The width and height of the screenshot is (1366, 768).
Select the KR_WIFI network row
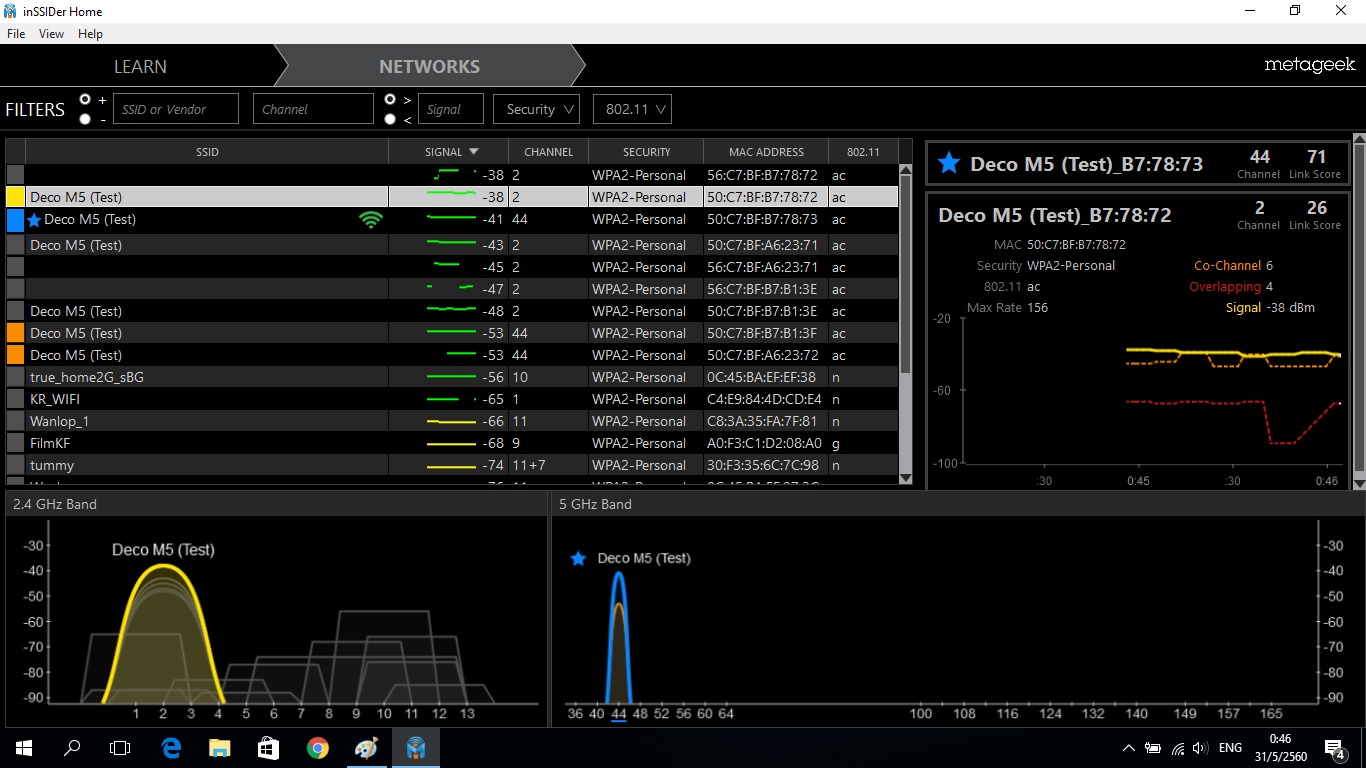(452, 399)
